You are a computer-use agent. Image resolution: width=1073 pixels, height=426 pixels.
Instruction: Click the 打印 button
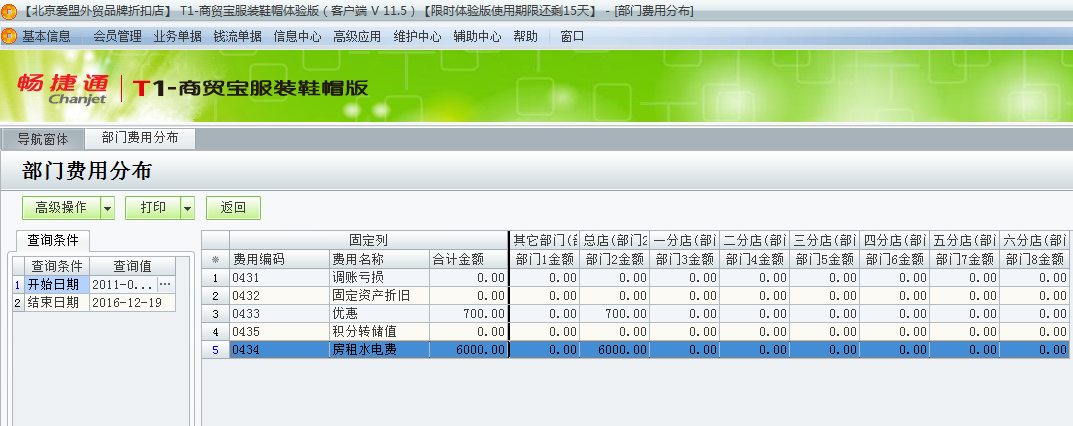(153, 208)
